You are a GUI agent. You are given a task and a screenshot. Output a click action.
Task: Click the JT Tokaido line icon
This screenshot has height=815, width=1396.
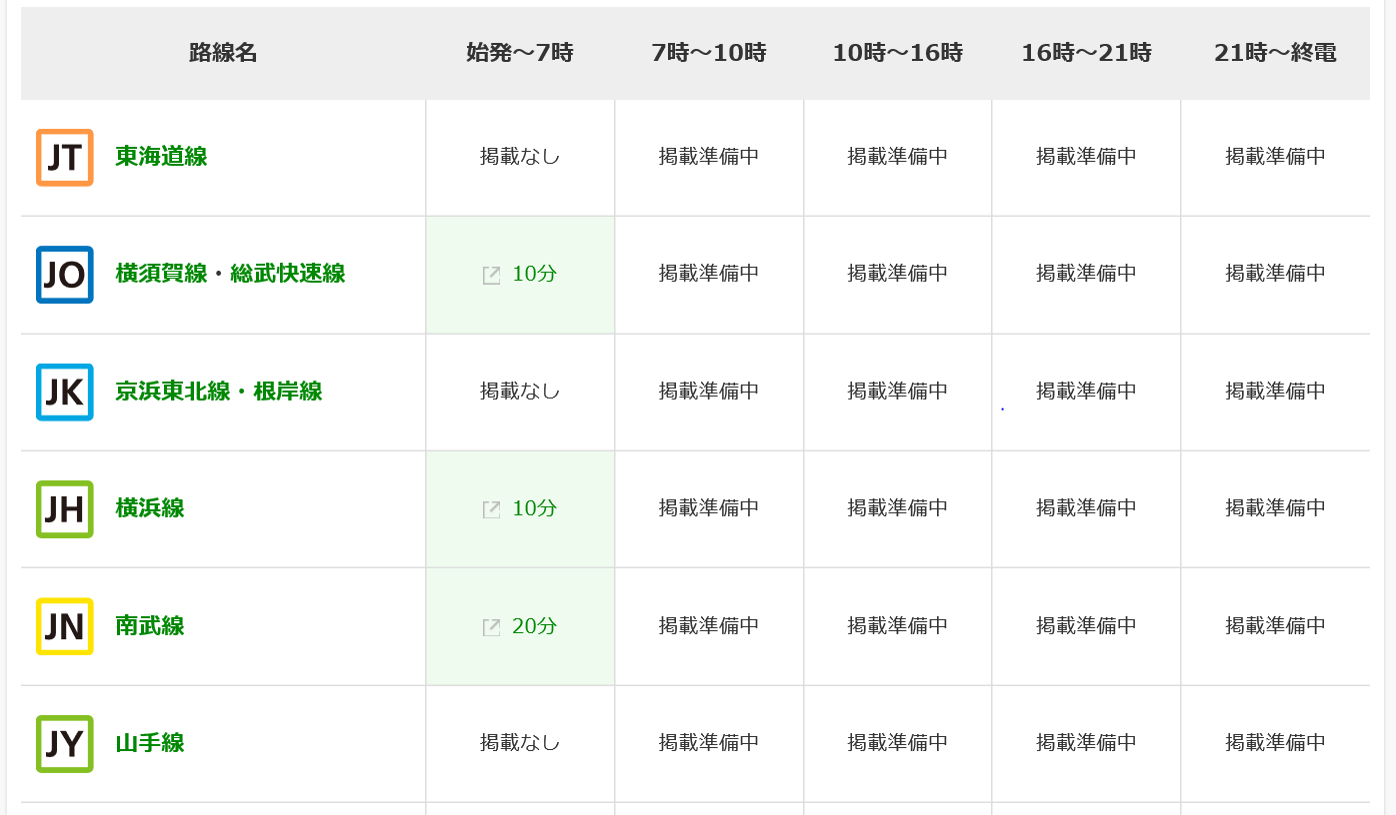click(65, 157)
